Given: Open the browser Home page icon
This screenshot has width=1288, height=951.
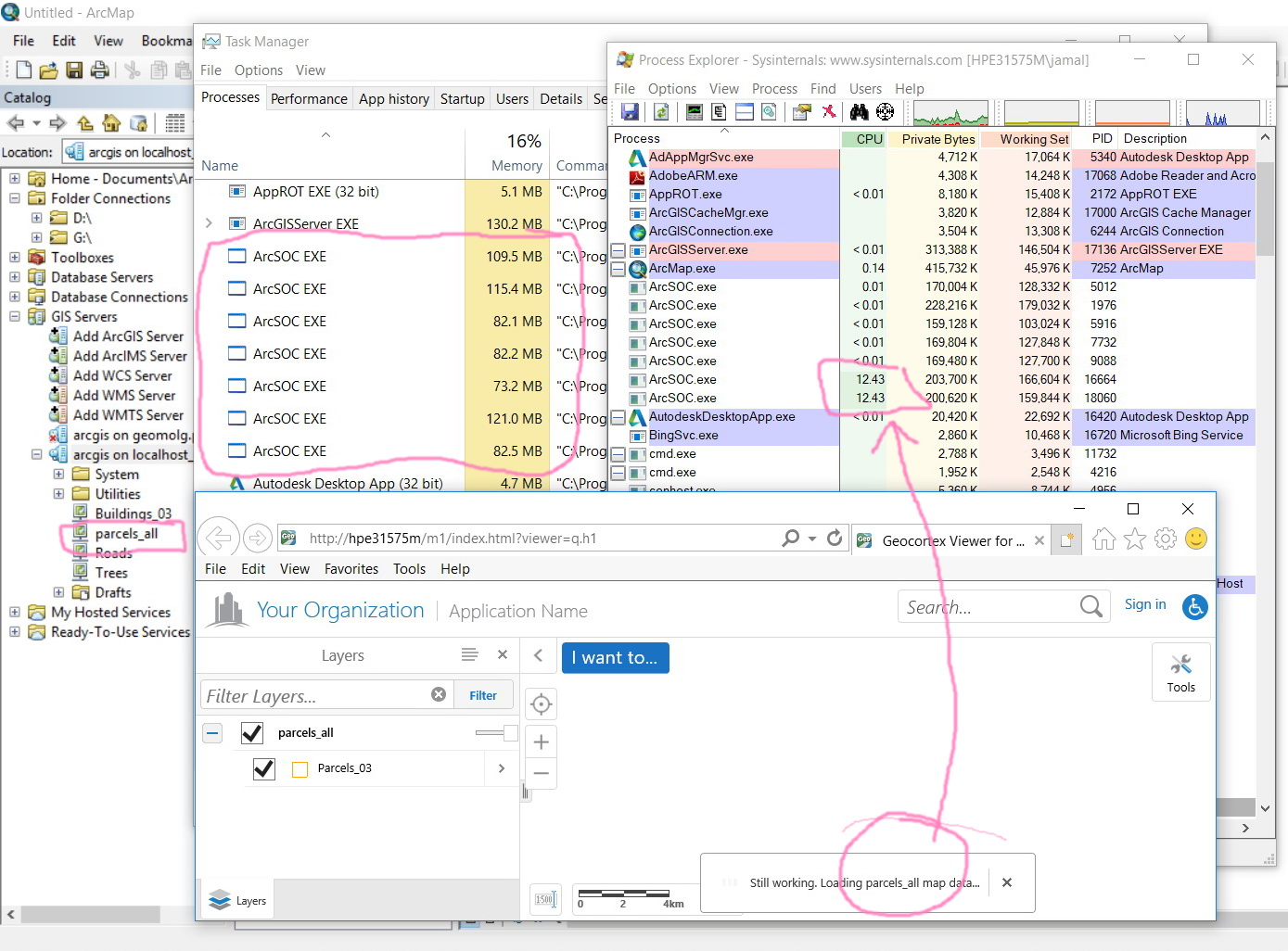Looking at the screenshot, I should pos(1103,539).
